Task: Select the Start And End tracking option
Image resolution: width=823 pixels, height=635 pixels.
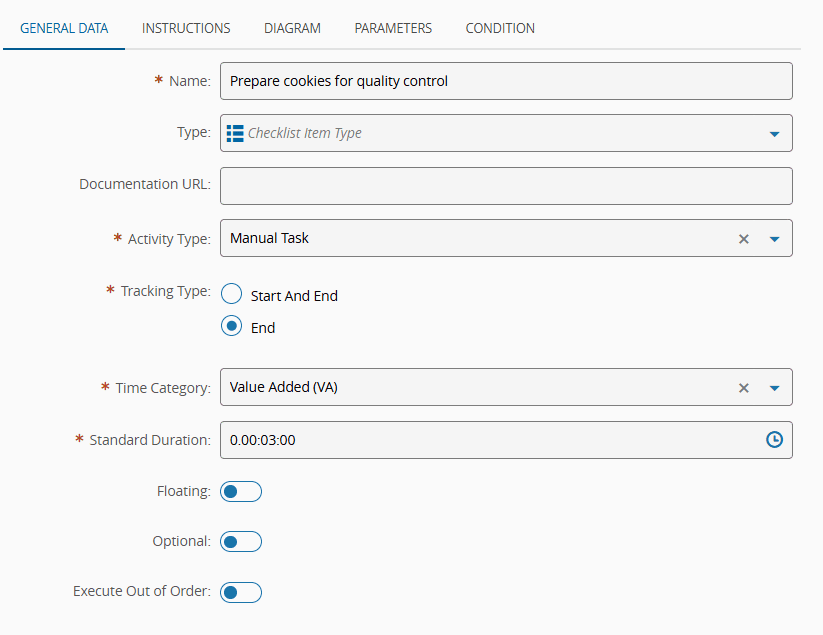Action: click(231, 295)
